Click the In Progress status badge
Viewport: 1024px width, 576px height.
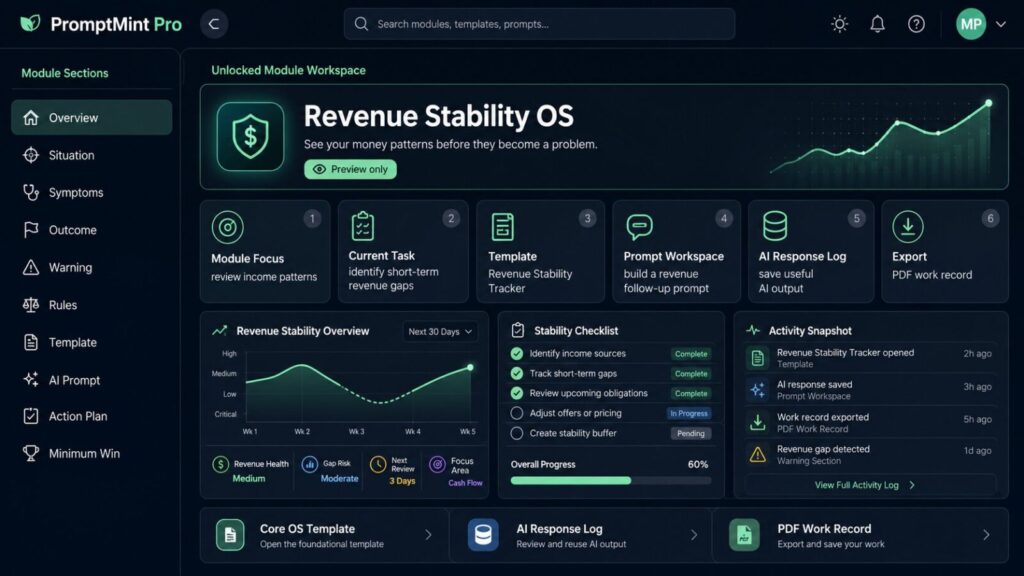coord(688,413)
